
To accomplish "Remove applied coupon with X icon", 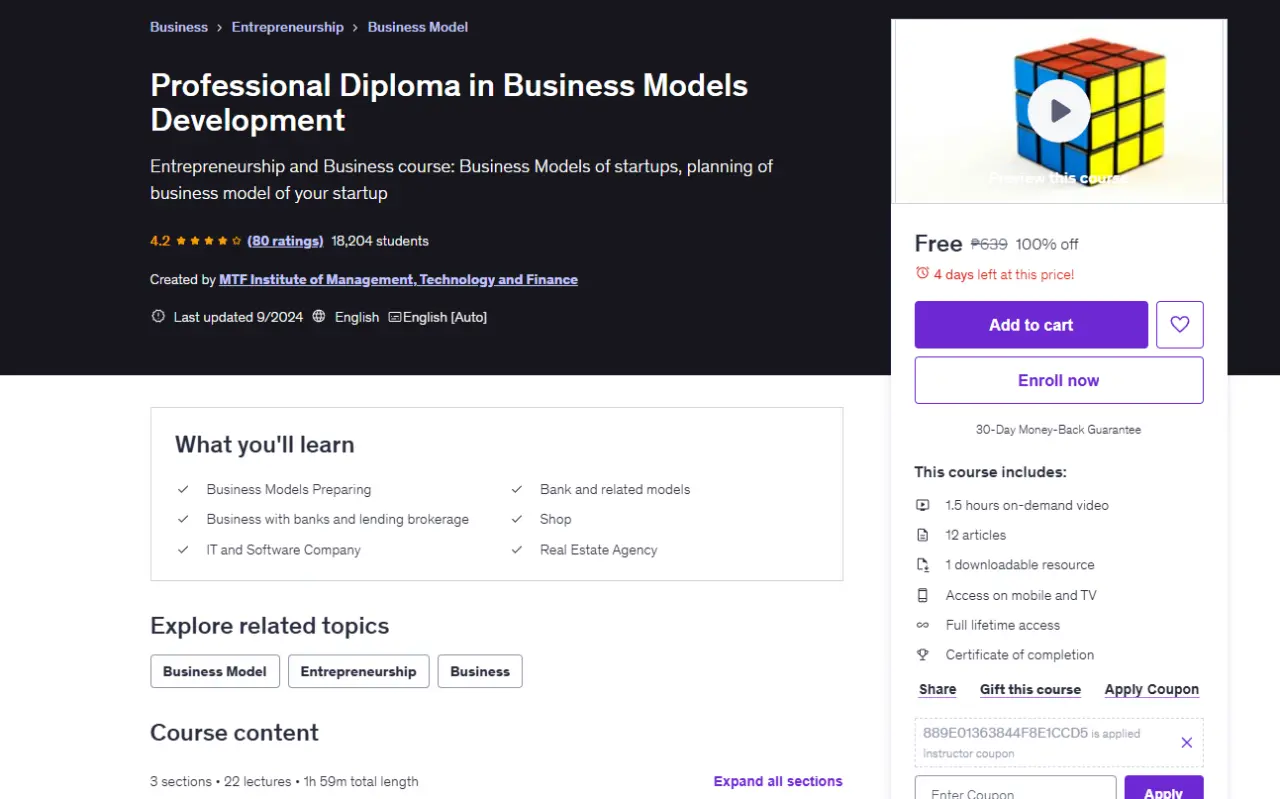I will [1186, 742].
